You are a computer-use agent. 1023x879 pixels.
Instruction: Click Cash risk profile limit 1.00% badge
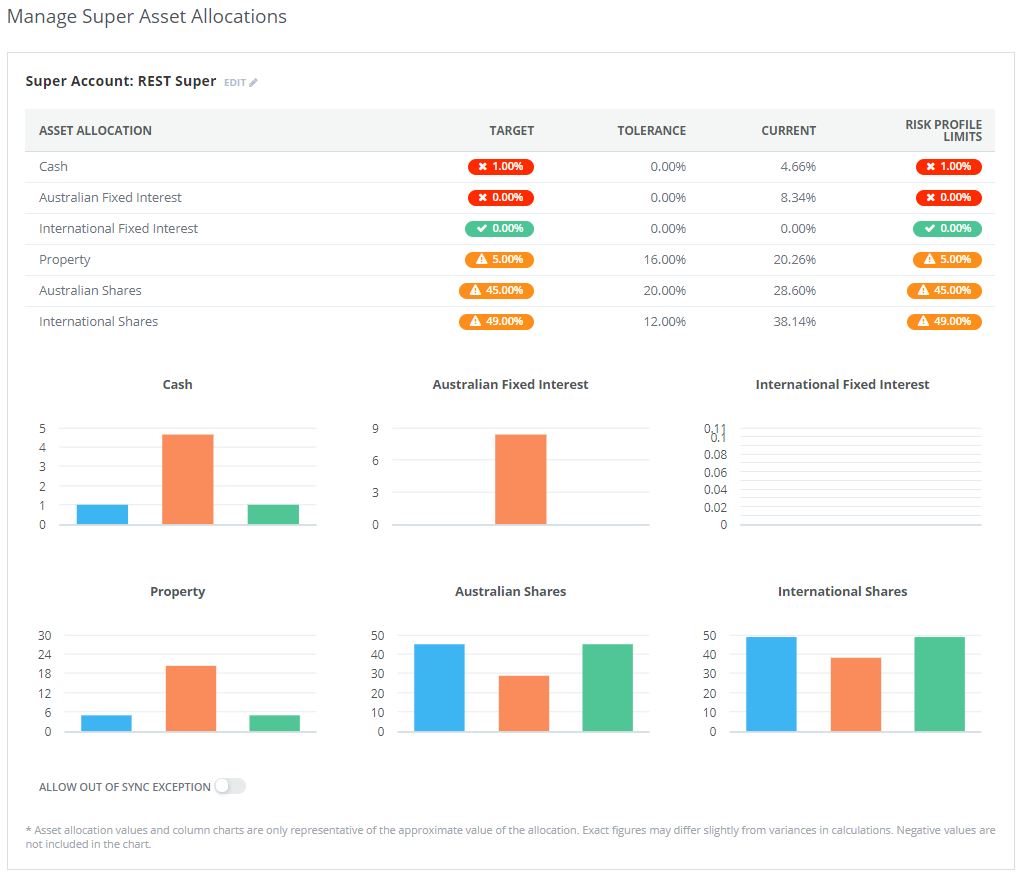pos(948,167)
